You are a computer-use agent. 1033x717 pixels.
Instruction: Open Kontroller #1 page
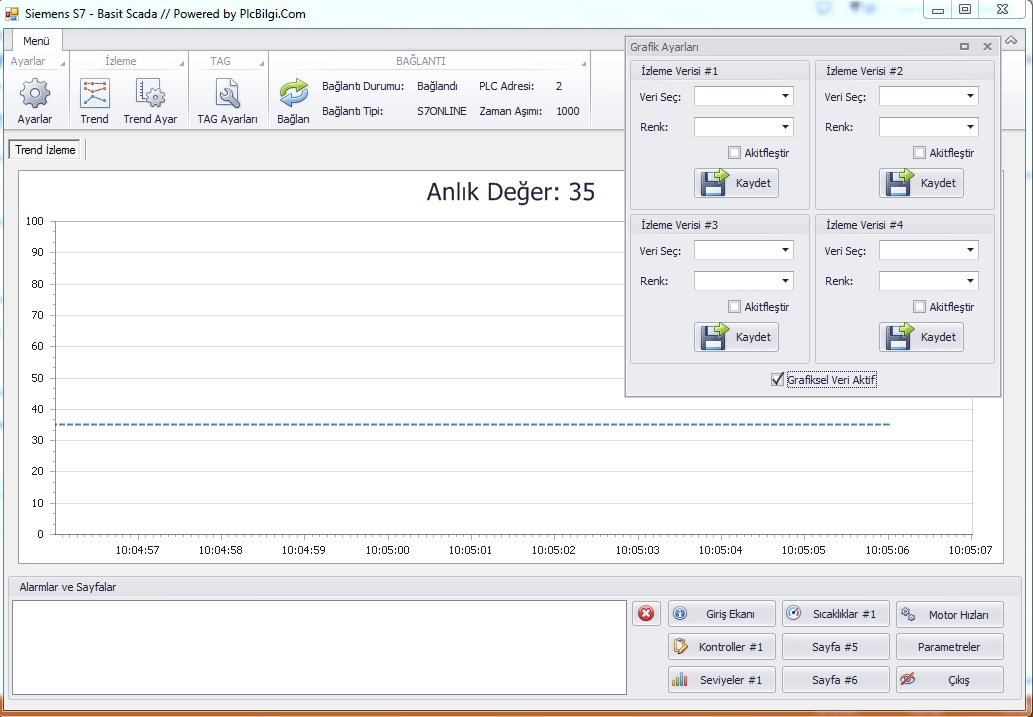coord(721,647)
